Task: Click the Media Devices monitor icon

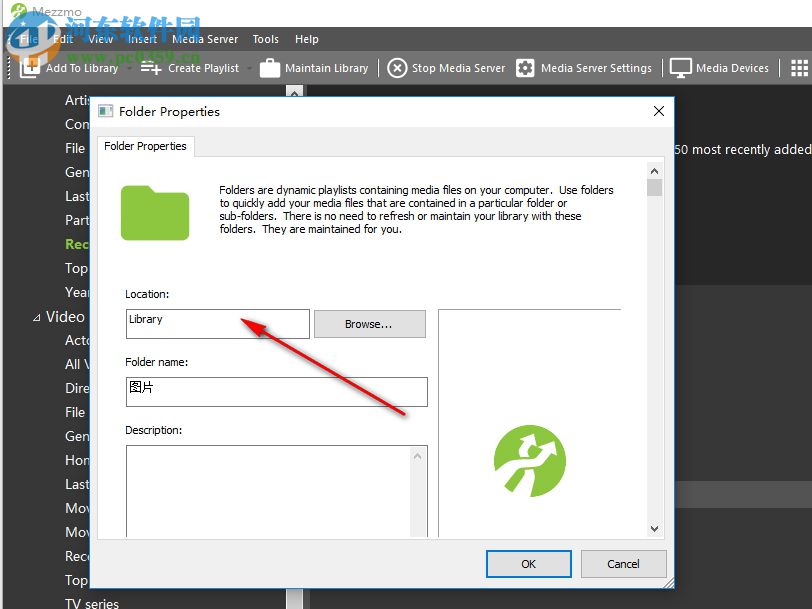Action: pos(680,68)
